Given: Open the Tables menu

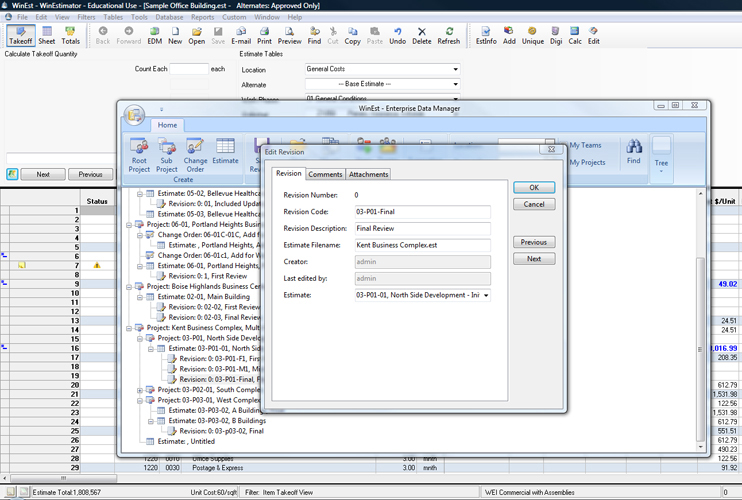Looking at the screenshot, I should 113,17.
